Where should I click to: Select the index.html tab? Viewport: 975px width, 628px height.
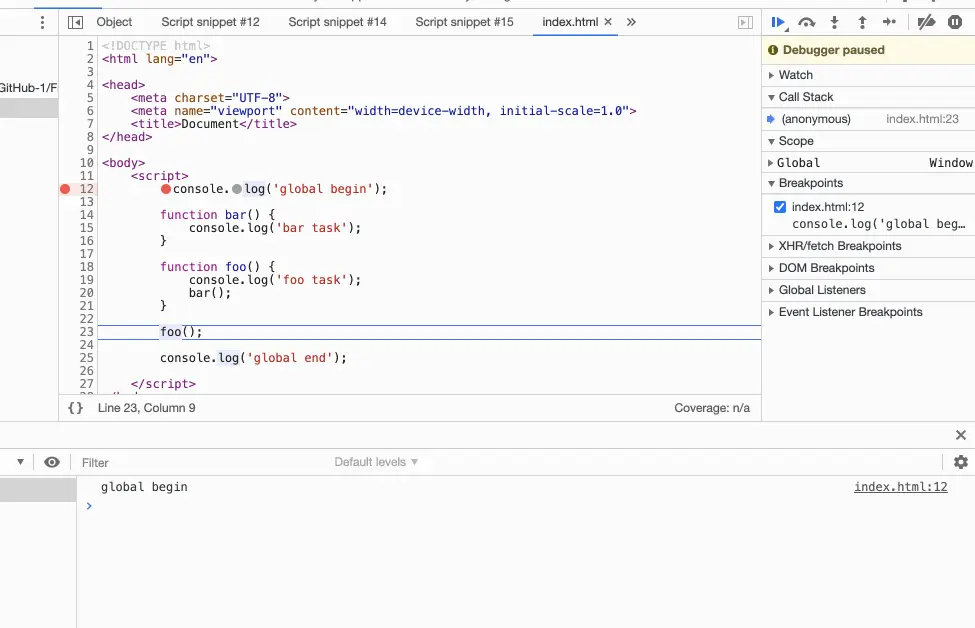click(570, 22)
